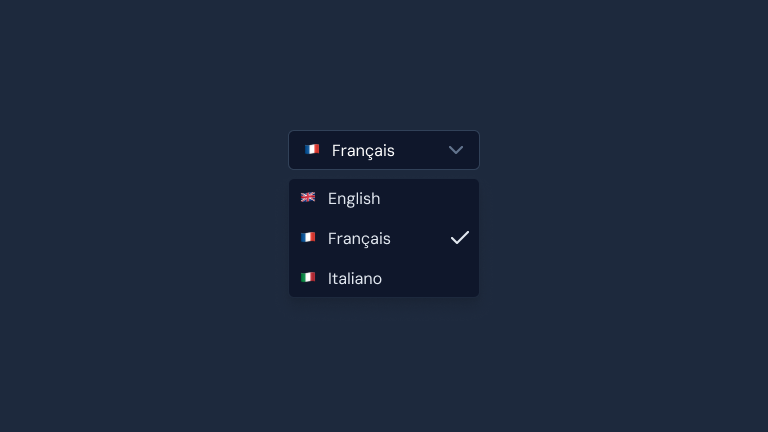Click the empty right side of the English row
Viewport: 768px width, 432px height.
click(440, 198)
